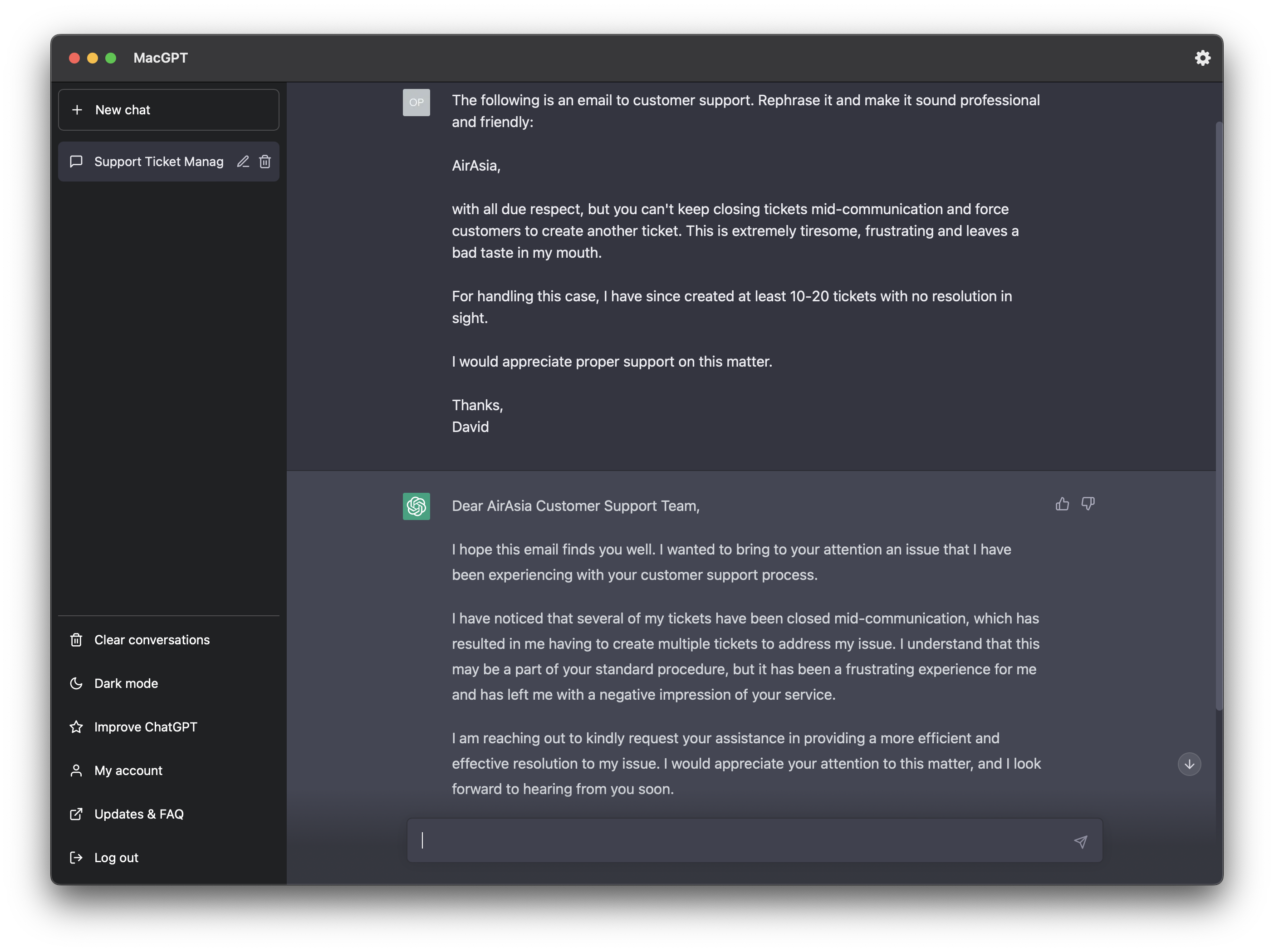Screen dimensions: 1274x952
Task: Click the text "Dear AirAsia Customer Support Team,"
Action: [x=575, y=505]
